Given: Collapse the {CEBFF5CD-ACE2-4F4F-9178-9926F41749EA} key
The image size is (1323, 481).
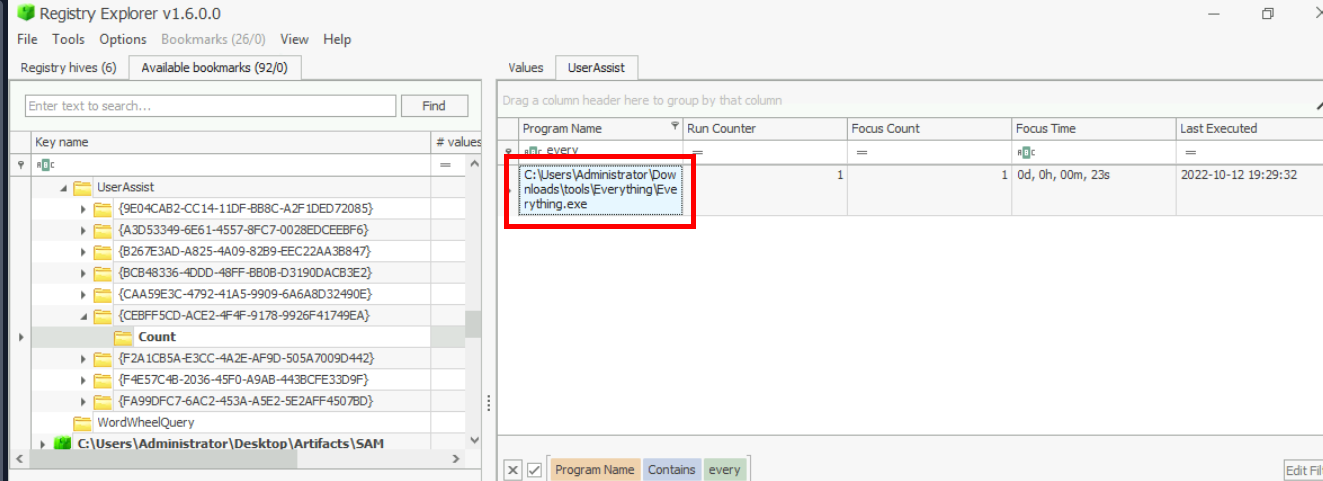Looking at the screenshot, I should (83, 315).
